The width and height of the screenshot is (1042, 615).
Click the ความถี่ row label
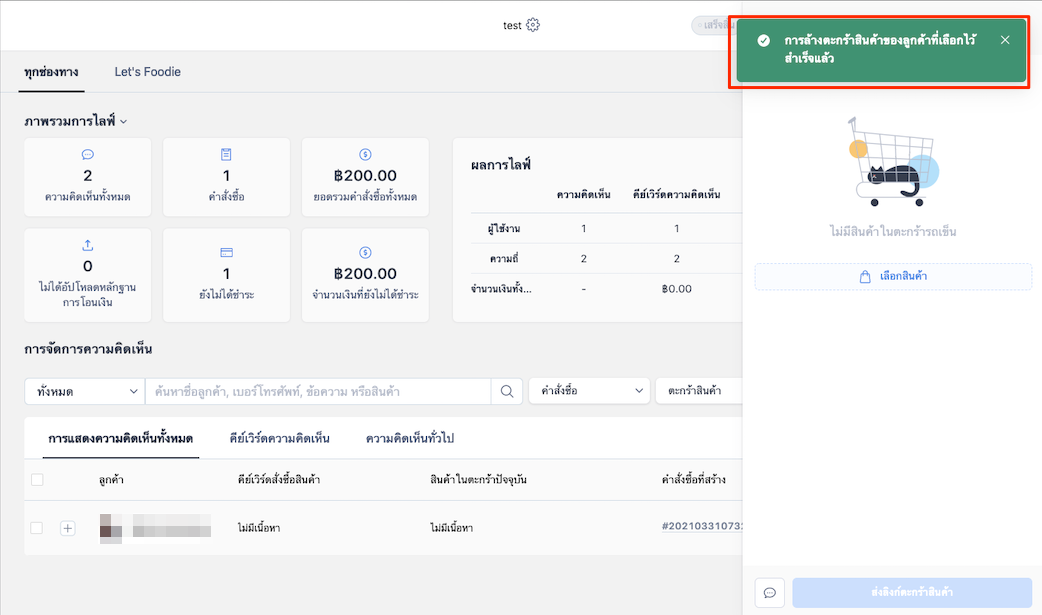click(504, 259)
